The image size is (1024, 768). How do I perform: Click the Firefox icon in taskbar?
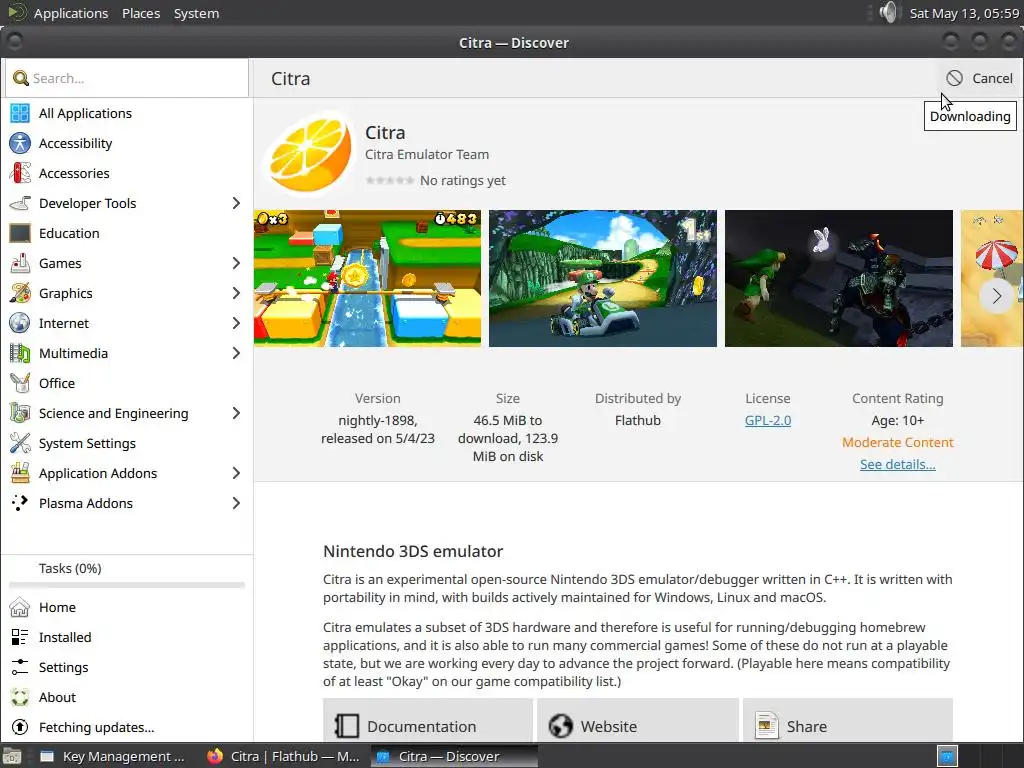click(x=215, y=756)
